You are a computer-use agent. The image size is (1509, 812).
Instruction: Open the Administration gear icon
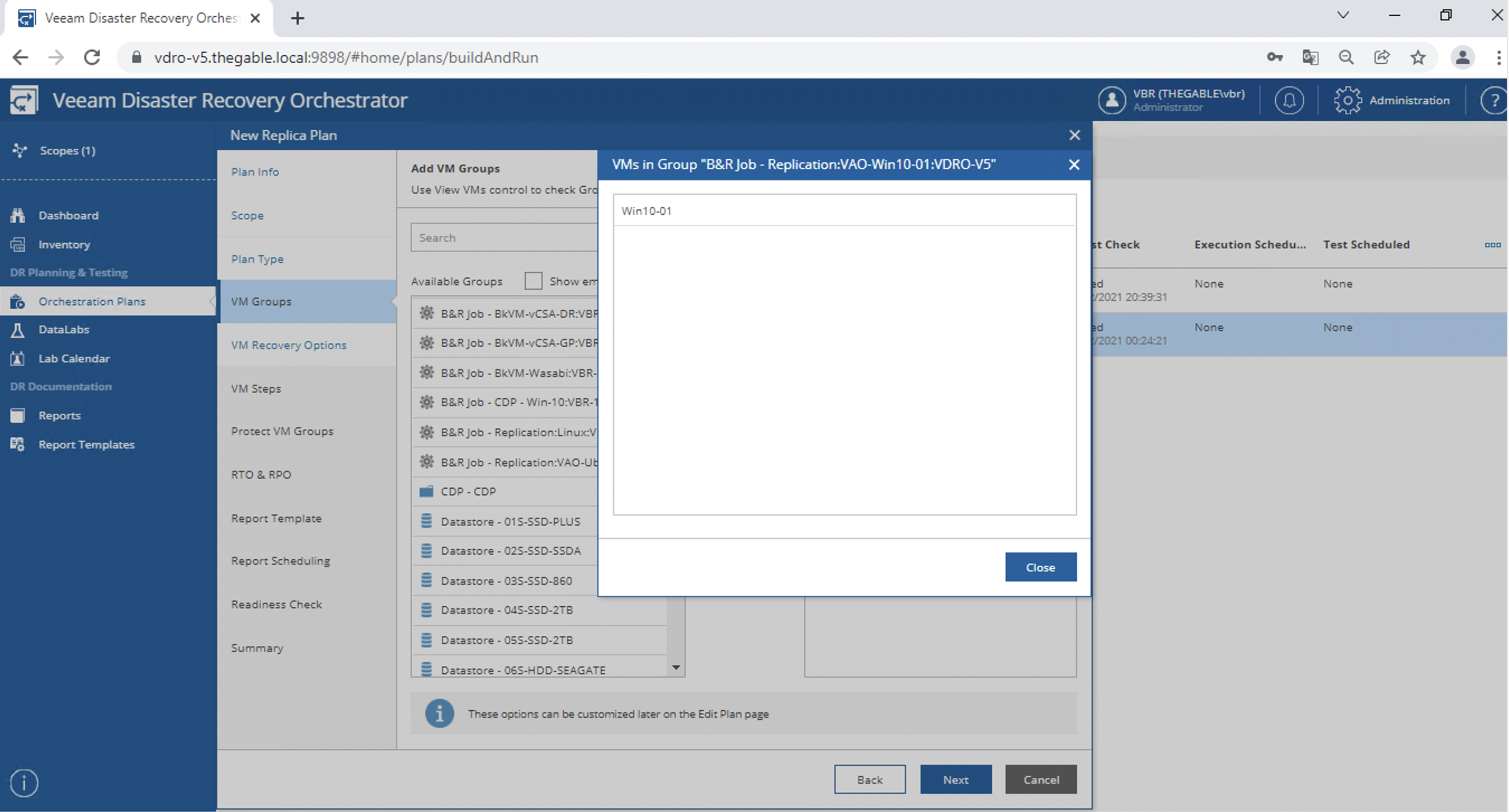pos(1347,100)
